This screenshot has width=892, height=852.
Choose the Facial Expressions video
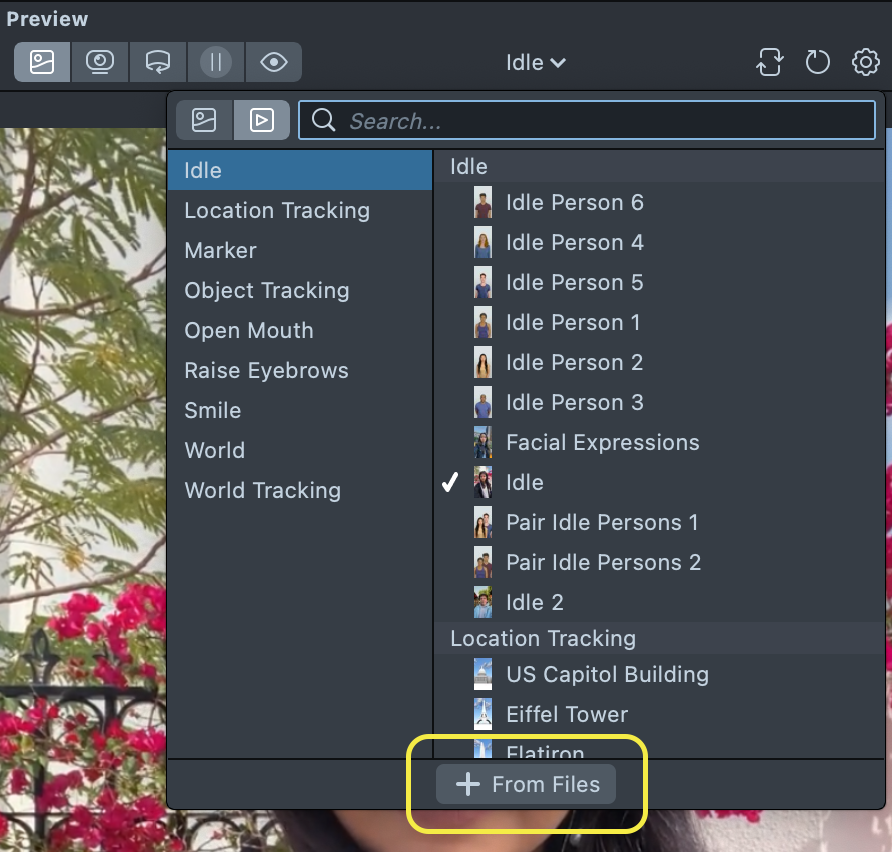602,443
